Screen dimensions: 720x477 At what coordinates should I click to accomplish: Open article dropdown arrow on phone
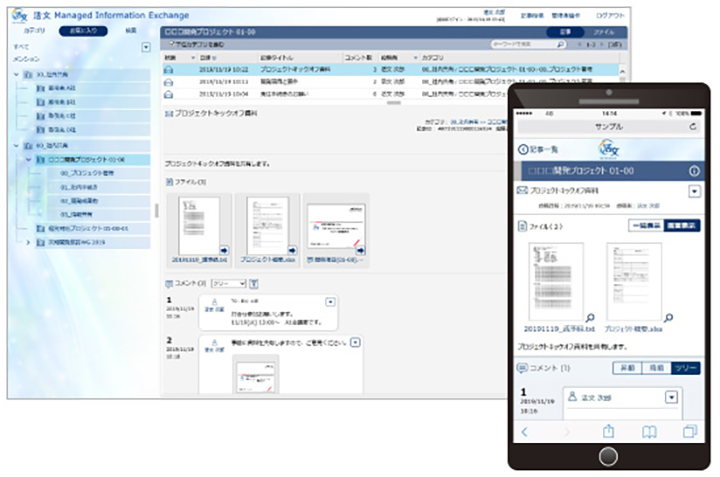694,190
